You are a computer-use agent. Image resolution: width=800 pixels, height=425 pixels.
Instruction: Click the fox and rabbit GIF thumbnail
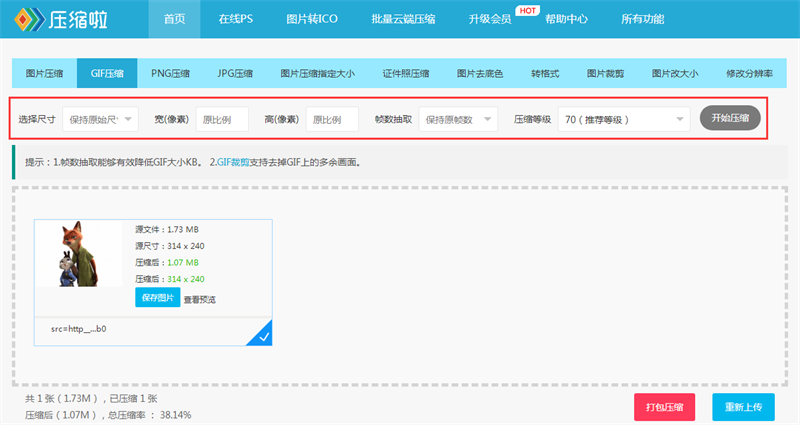(78, 254)
